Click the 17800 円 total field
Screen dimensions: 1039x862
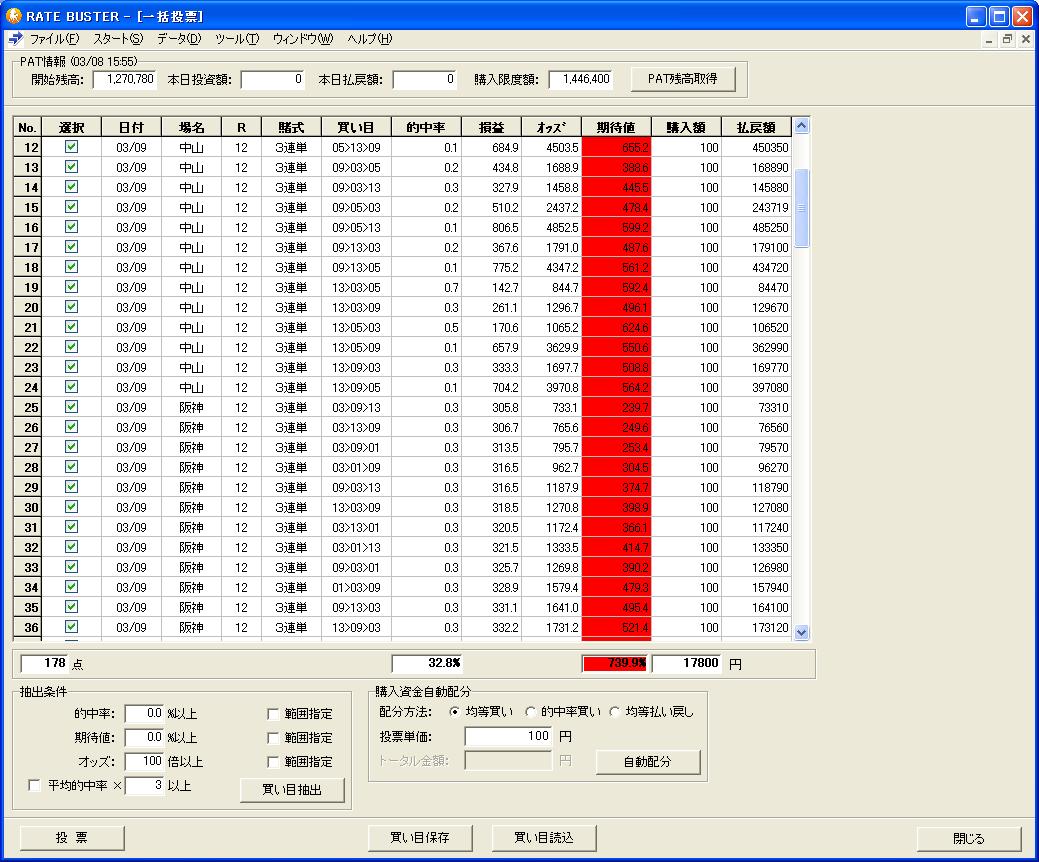pos(687,663)
